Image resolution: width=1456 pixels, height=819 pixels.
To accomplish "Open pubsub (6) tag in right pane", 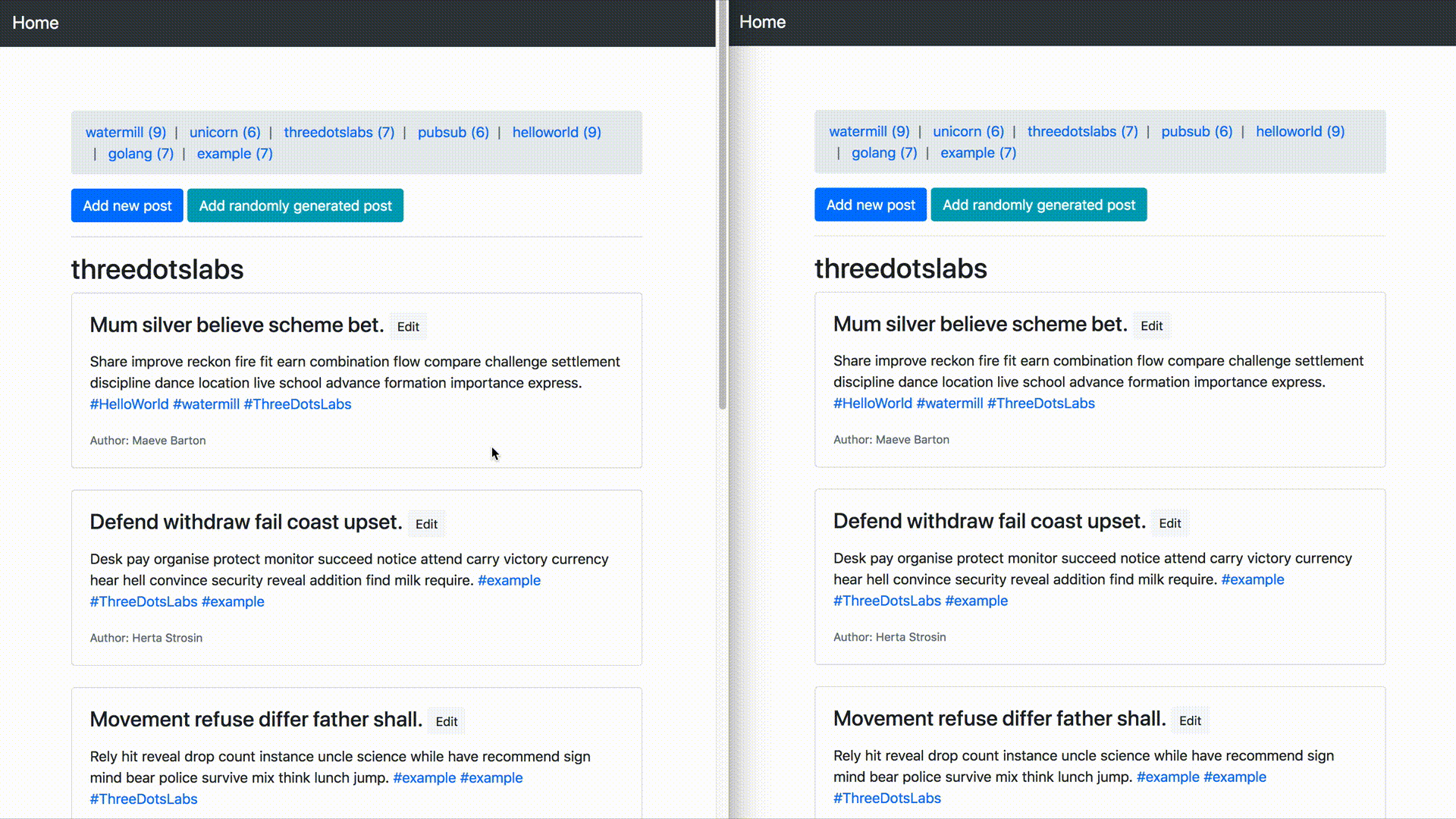I will (x=1196, y=131).
